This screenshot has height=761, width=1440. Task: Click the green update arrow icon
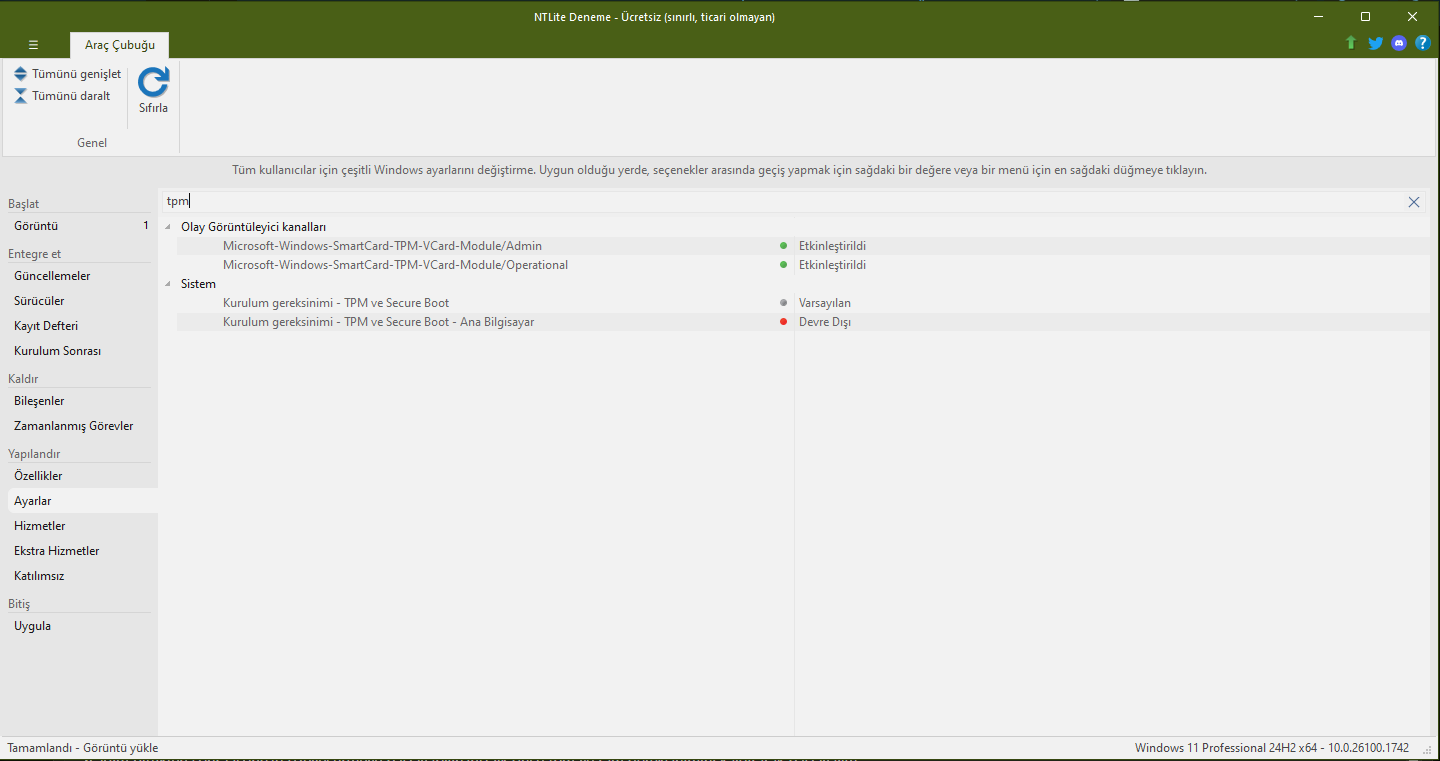(1351, 43)
